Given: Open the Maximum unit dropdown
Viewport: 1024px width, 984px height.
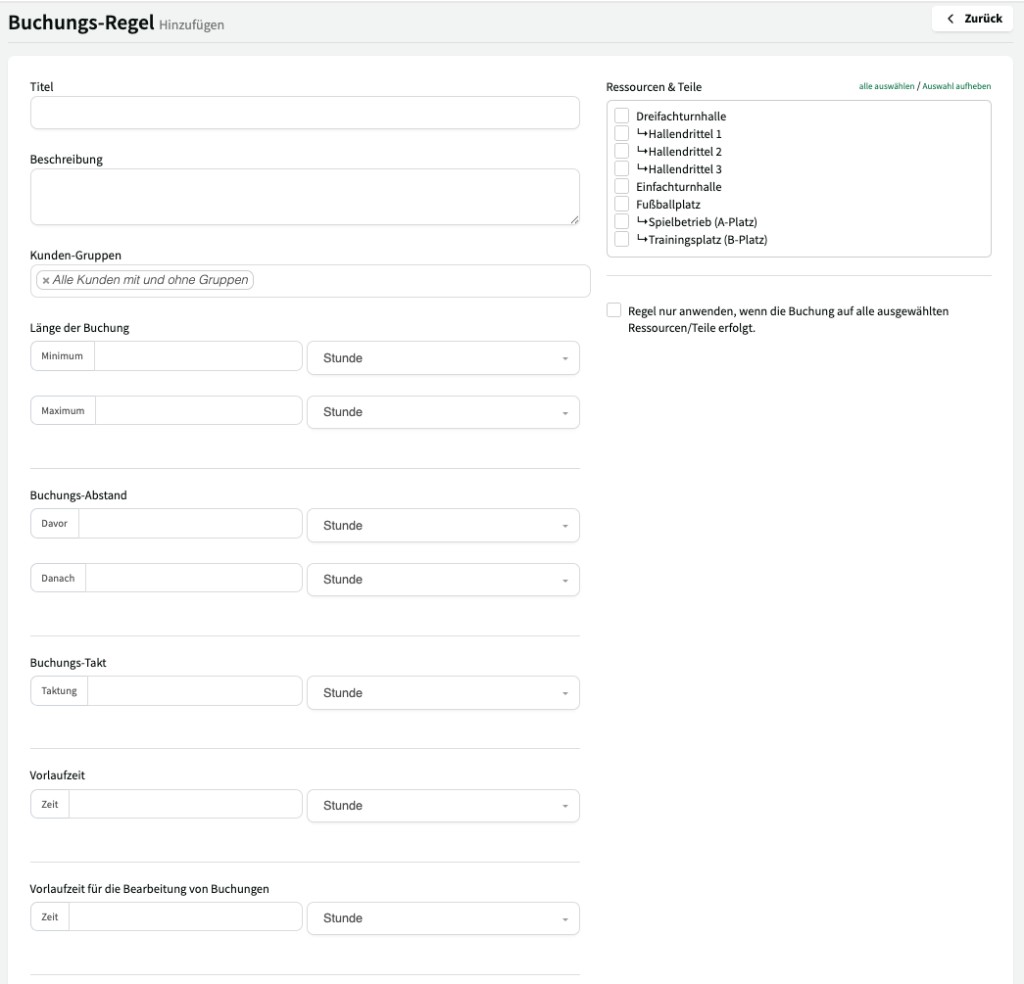Looking at the screenshot, I should pyautogui.click(x=443, y=412).
